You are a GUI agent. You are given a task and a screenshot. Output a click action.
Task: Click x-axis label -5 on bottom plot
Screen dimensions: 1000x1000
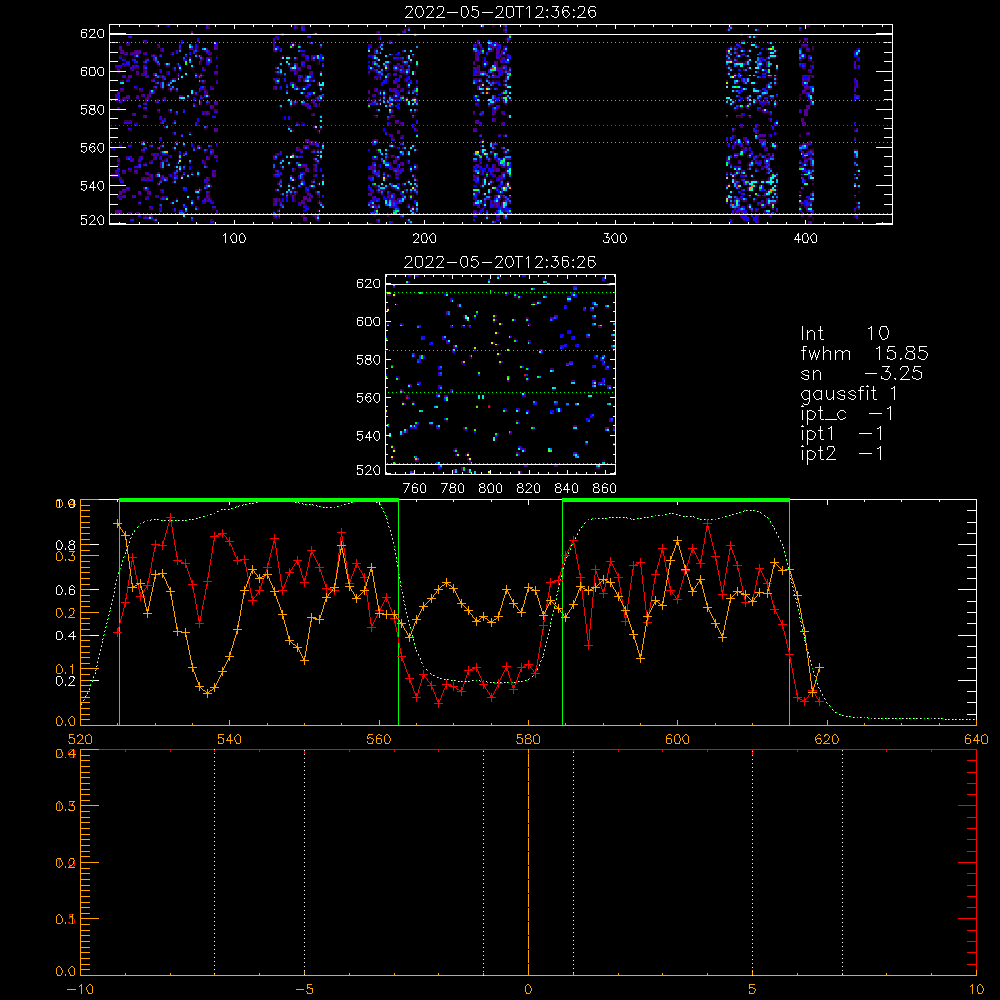tap(304, 989)
